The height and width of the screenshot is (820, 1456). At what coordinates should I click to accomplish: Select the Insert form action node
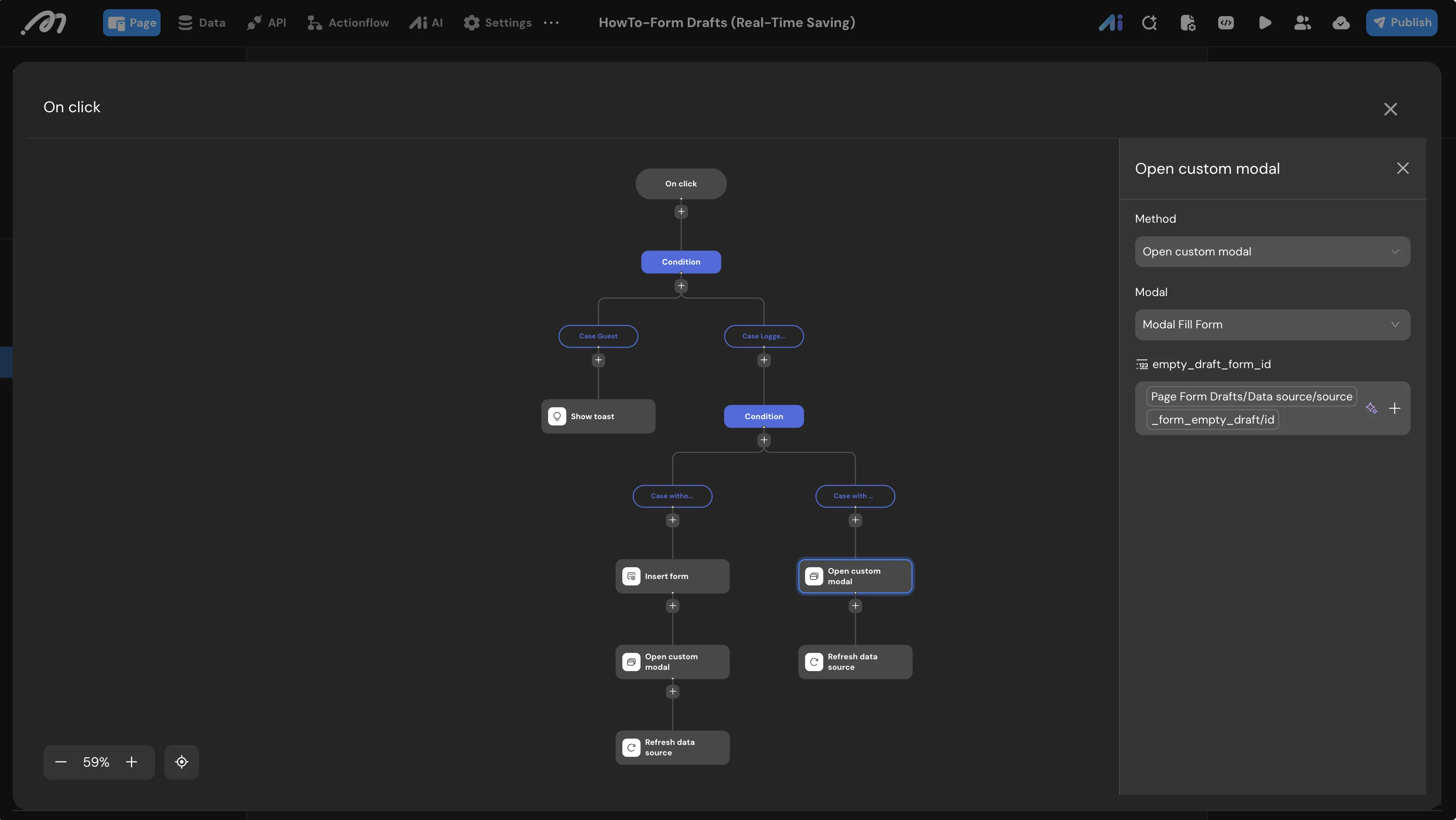[672, 576]
